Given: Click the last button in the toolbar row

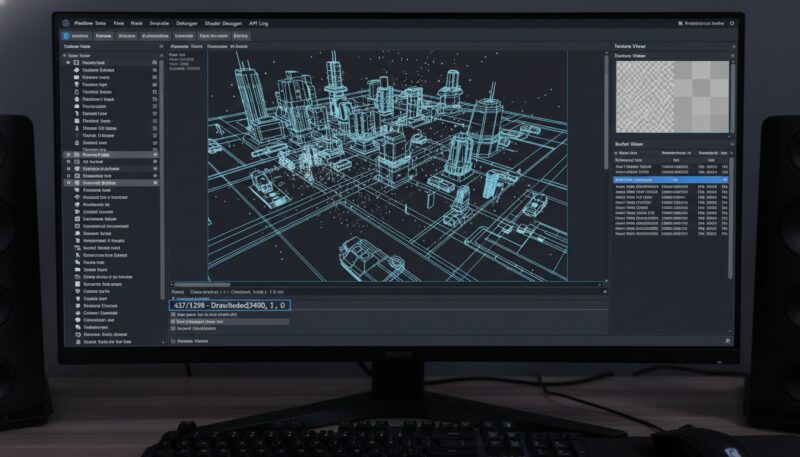Looking at the screenshot, I should 241,35.
